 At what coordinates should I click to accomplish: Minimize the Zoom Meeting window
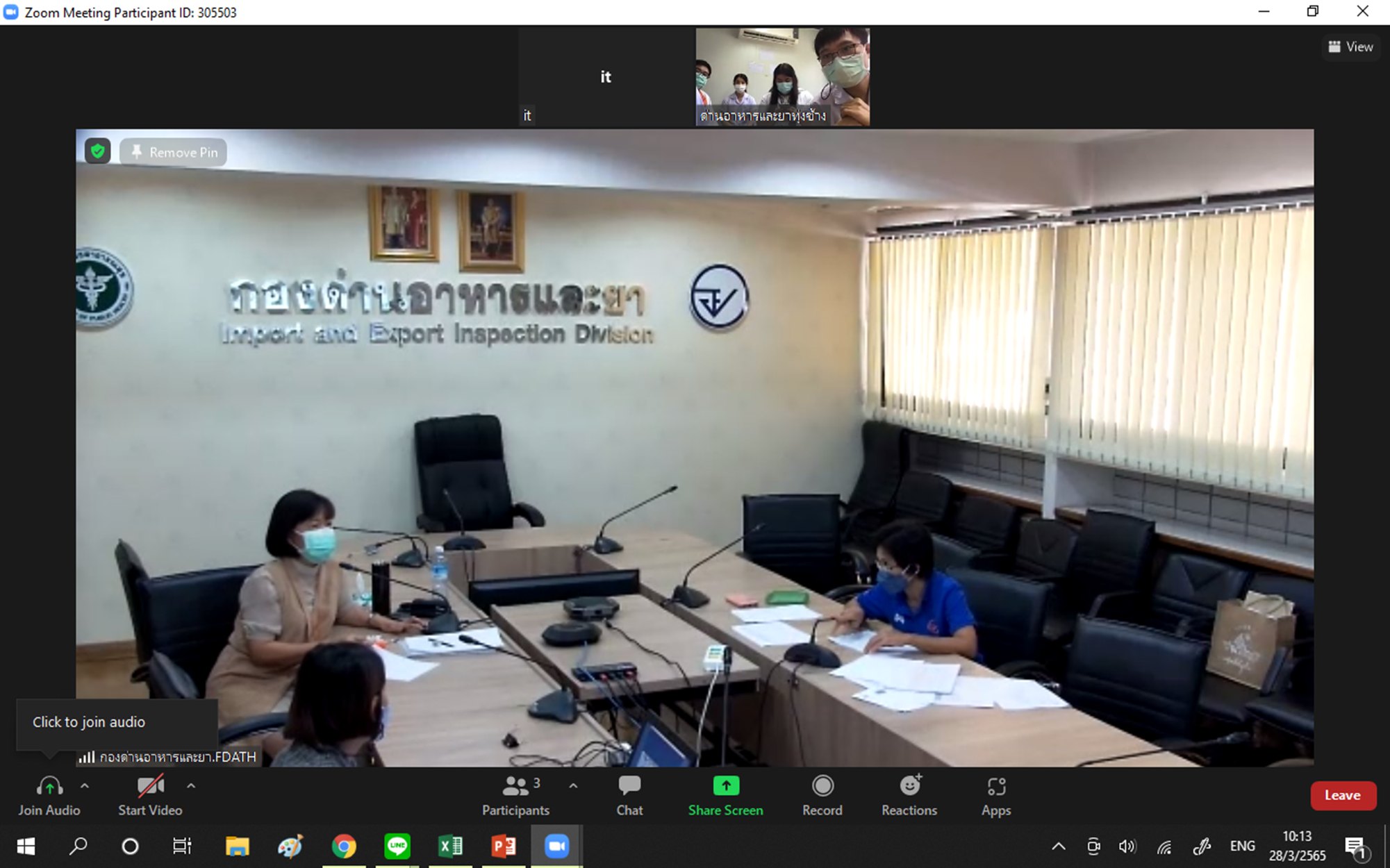point(1264,12)
